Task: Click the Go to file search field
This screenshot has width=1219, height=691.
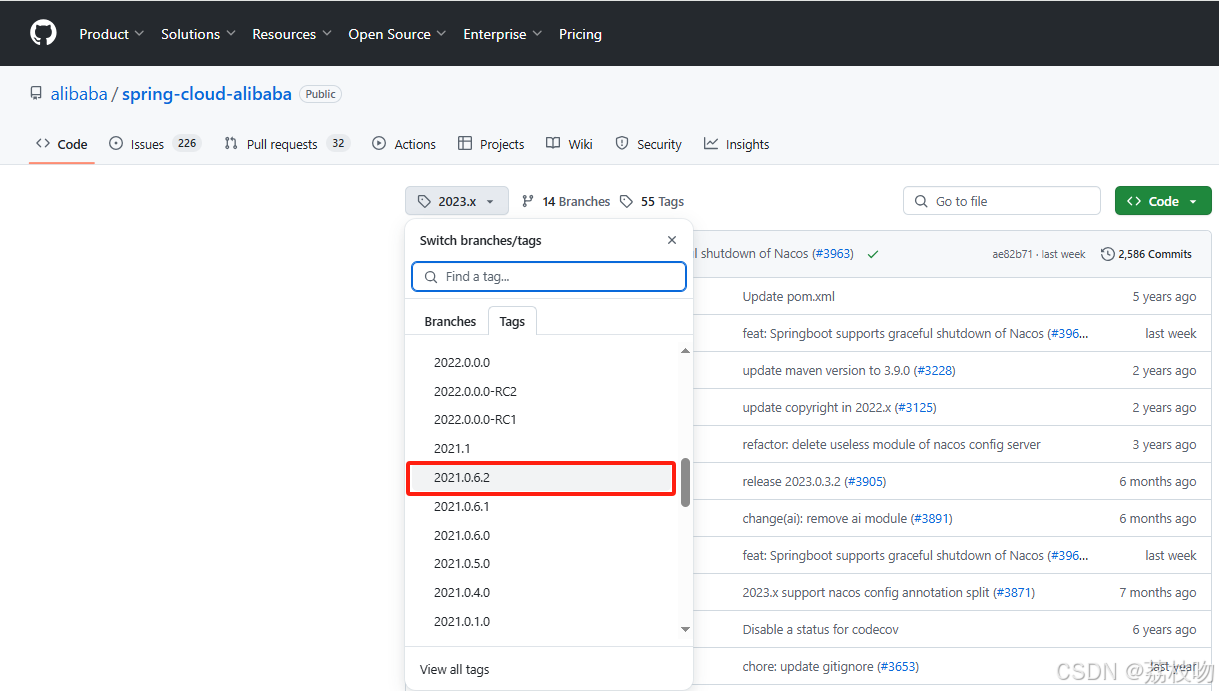Action: point(1002,201)
